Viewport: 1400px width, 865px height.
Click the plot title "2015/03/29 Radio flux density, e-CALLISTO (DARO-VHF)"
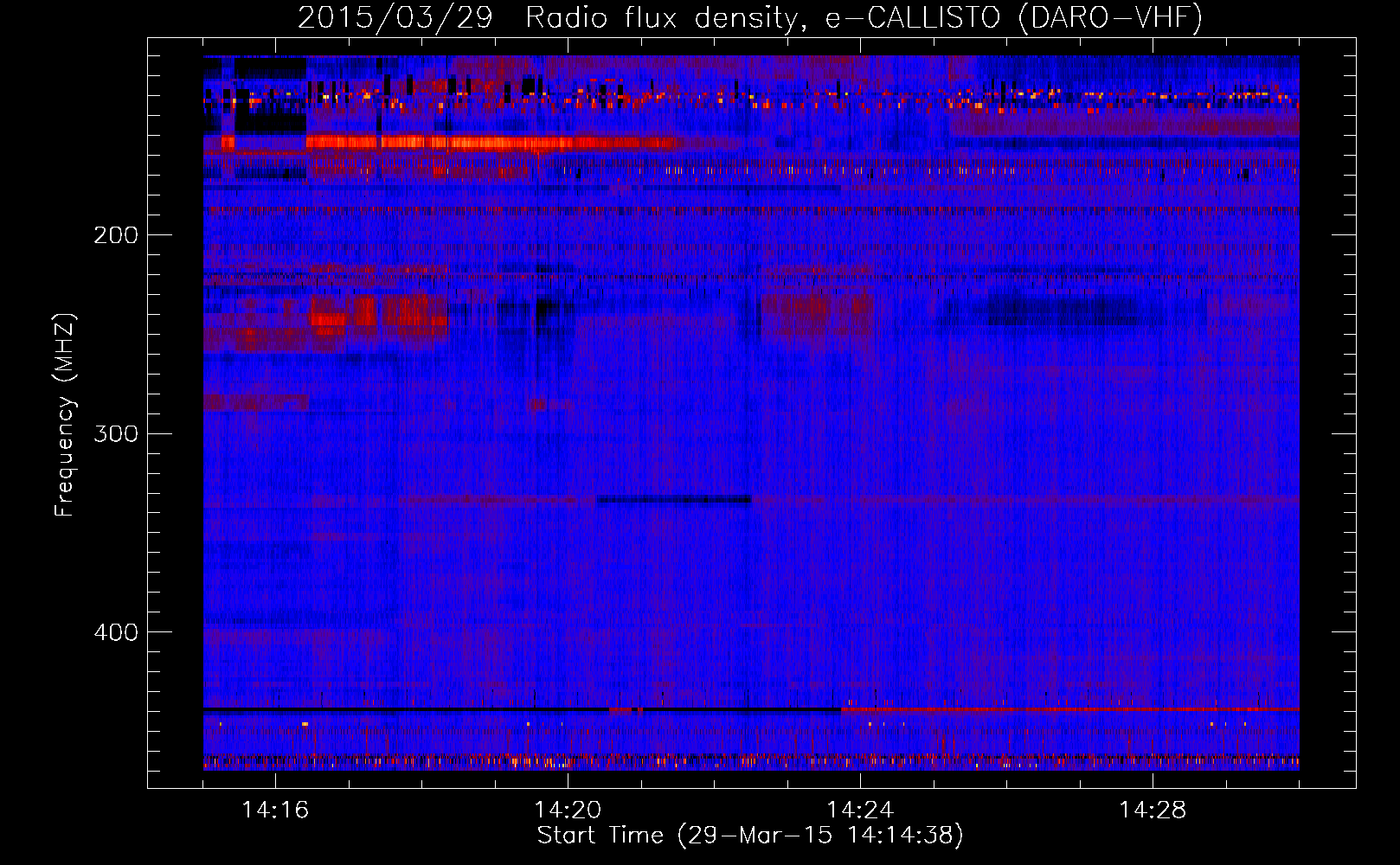[x=750, y=17]
